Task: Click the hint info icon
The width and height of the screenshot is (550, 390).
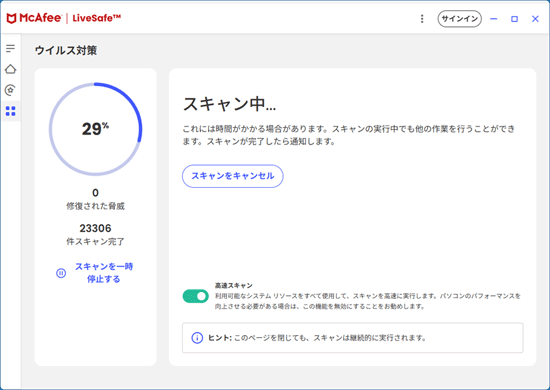Action: pyautogui.click(x=197, y=338)
